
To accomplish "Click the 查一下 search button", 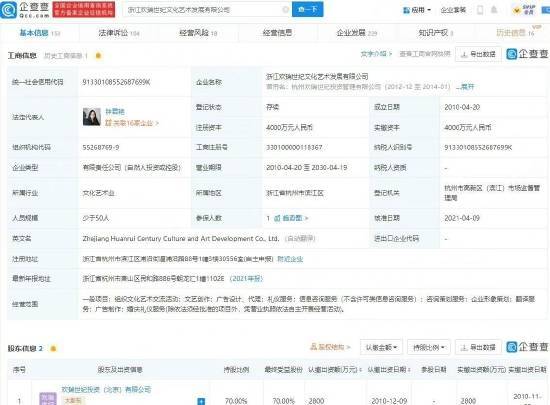I will 308,9.
